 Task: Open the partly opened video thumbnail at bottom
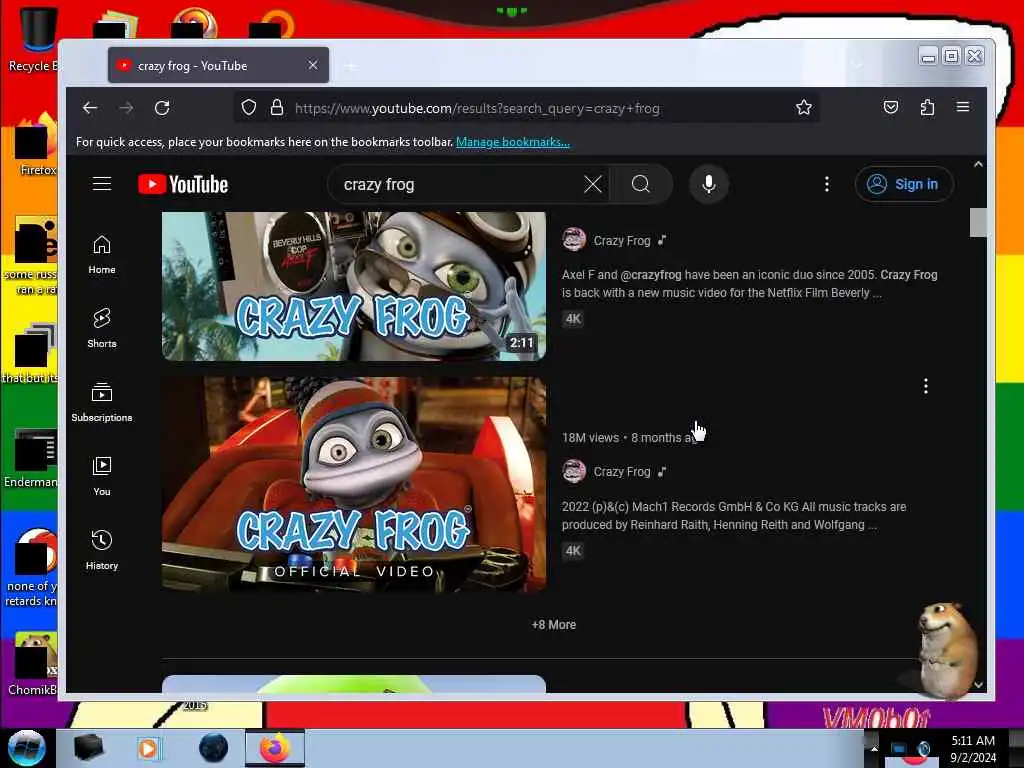click(354, 683)
